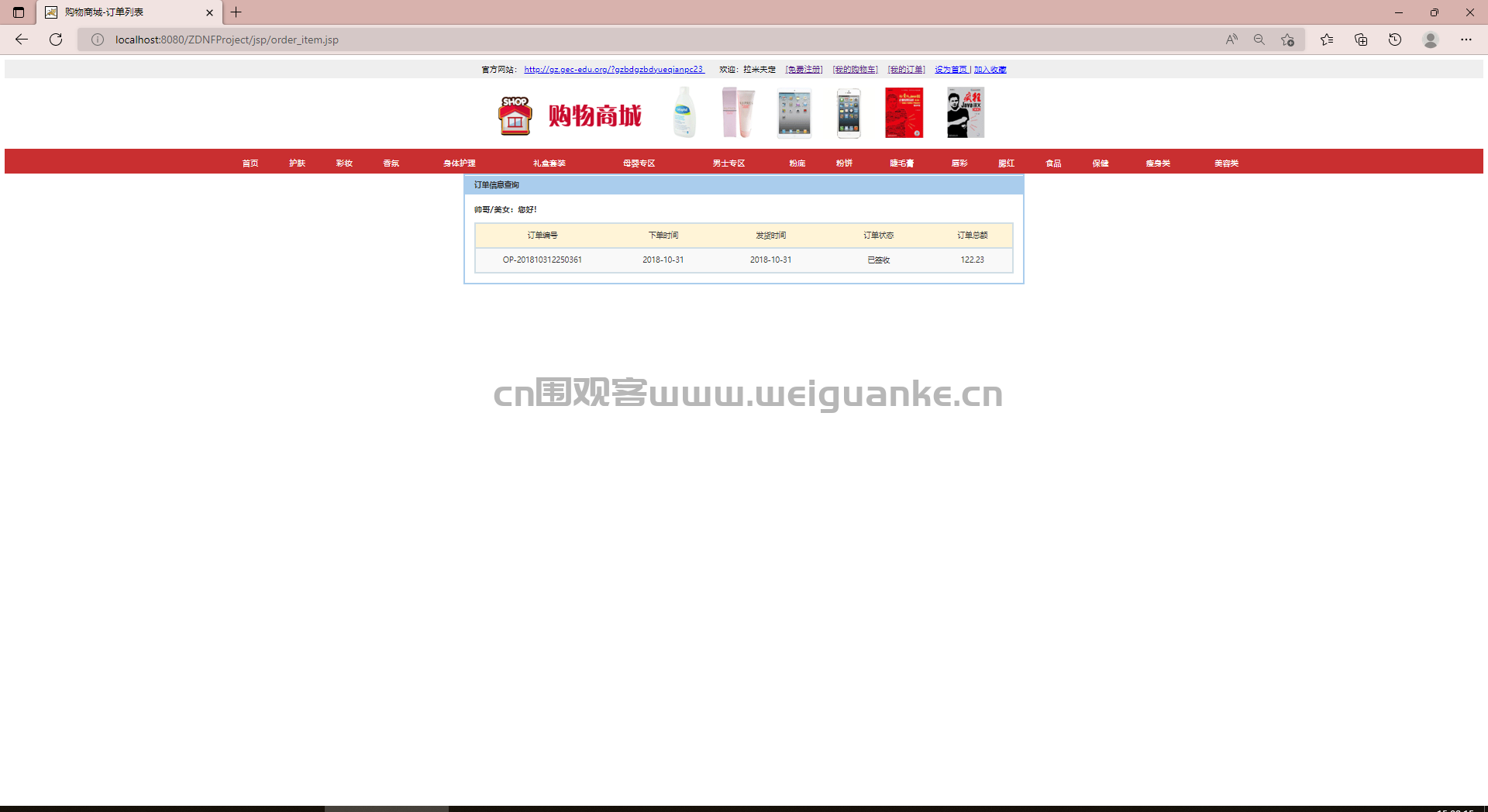Open the Read aloud icon
This screenshot has height=812, width=1488.
1231,40
